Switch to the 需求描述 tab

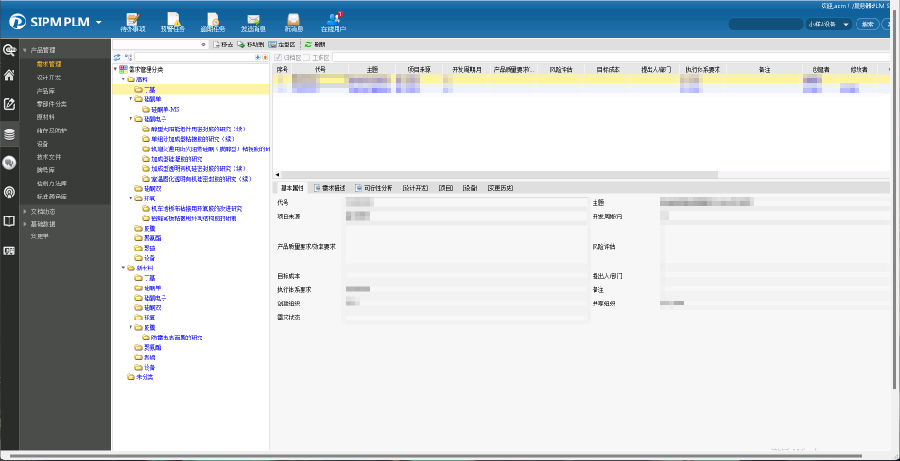pyautogui.click(x=330, y=187)
